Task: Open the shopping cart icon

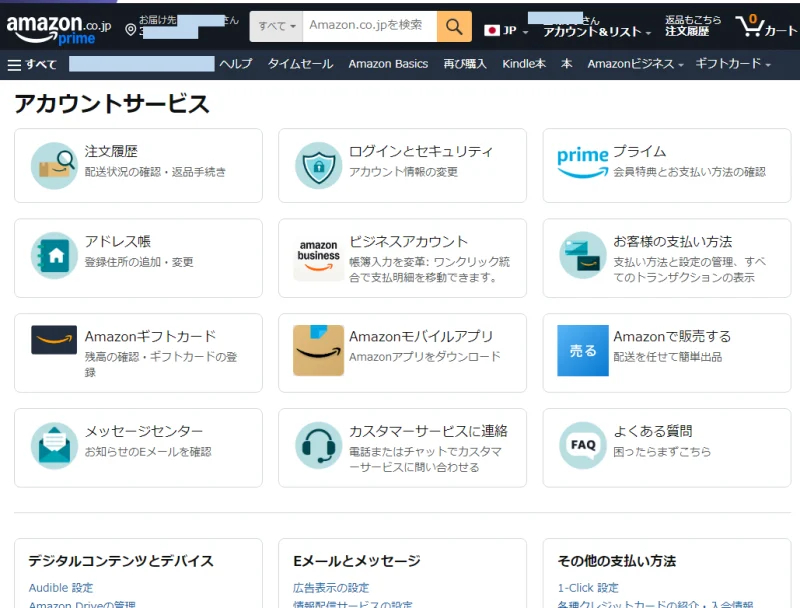Action: click(749, 26)
